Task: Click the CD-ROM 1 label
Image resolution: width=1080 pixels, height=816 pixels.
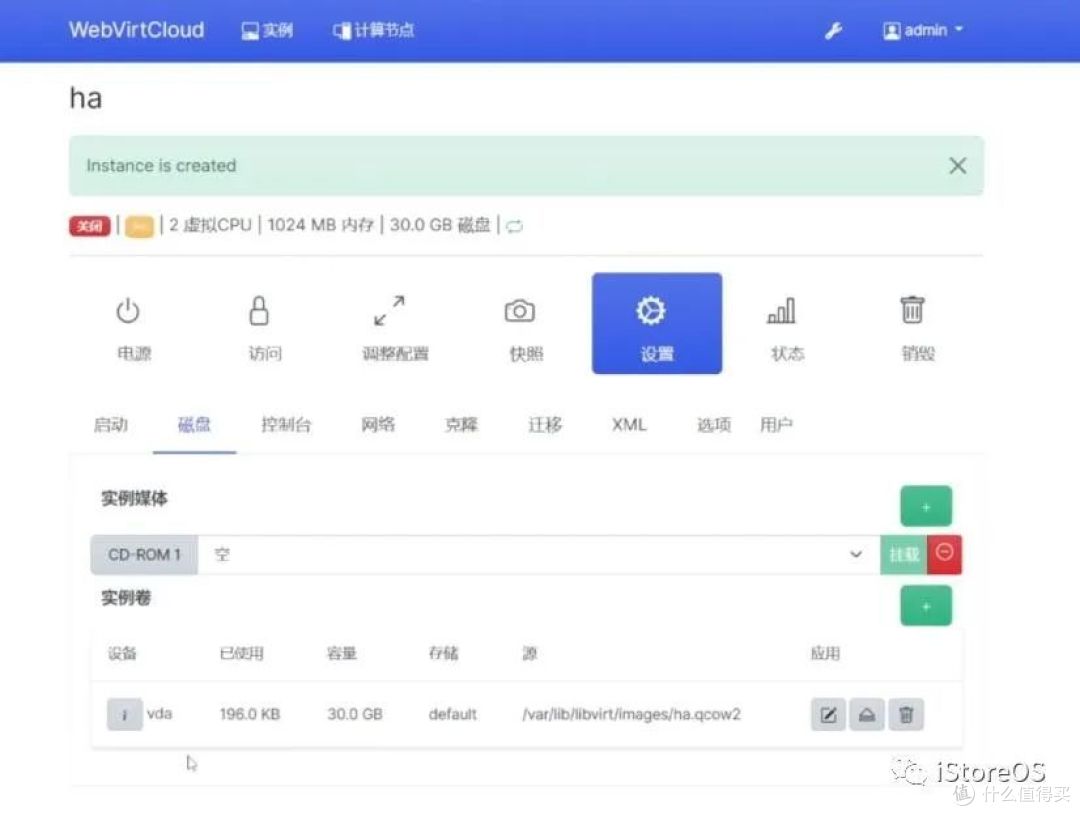Action: click(145, 554)
